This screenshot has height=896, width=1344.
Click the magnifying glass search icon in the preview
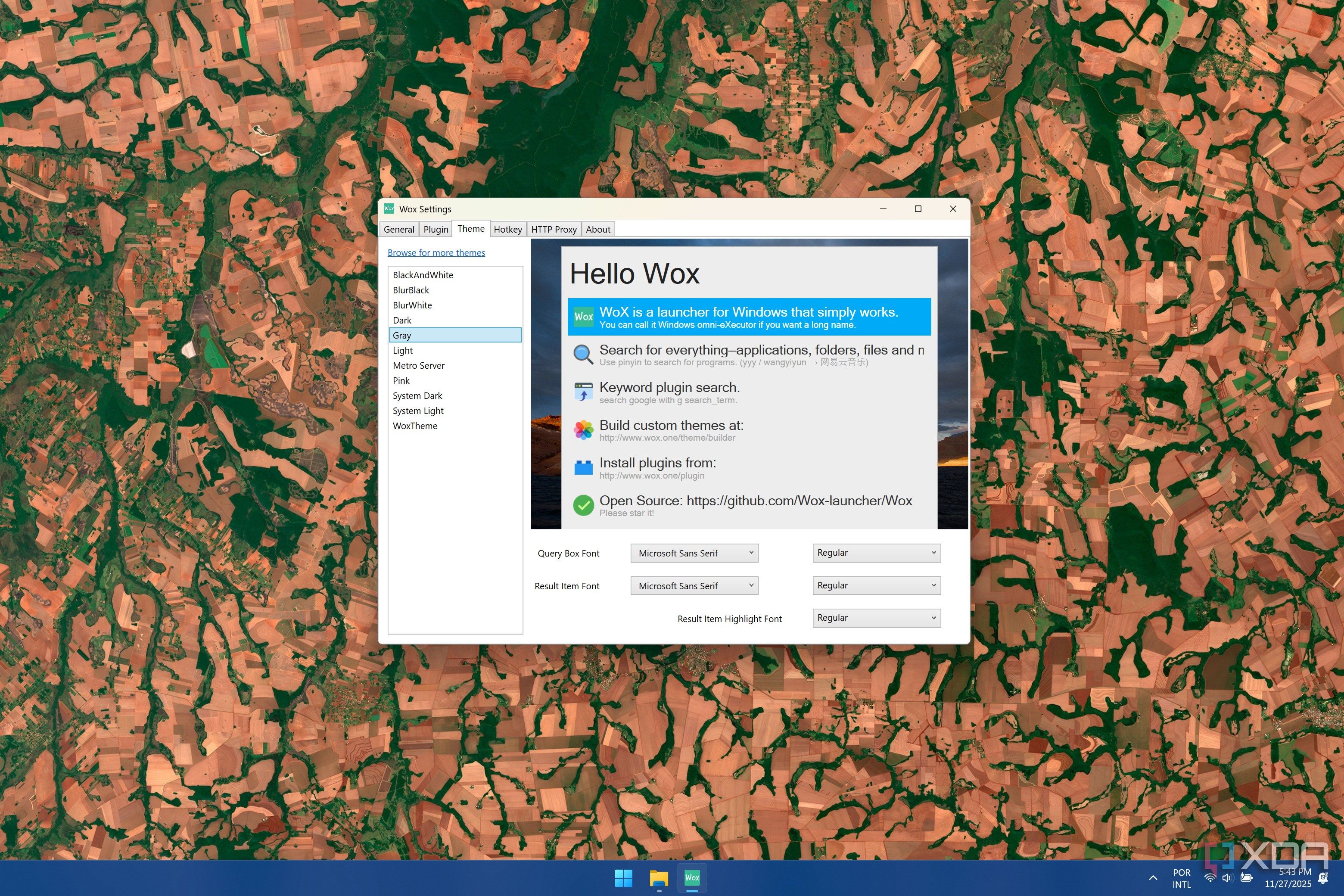point(583,354)
